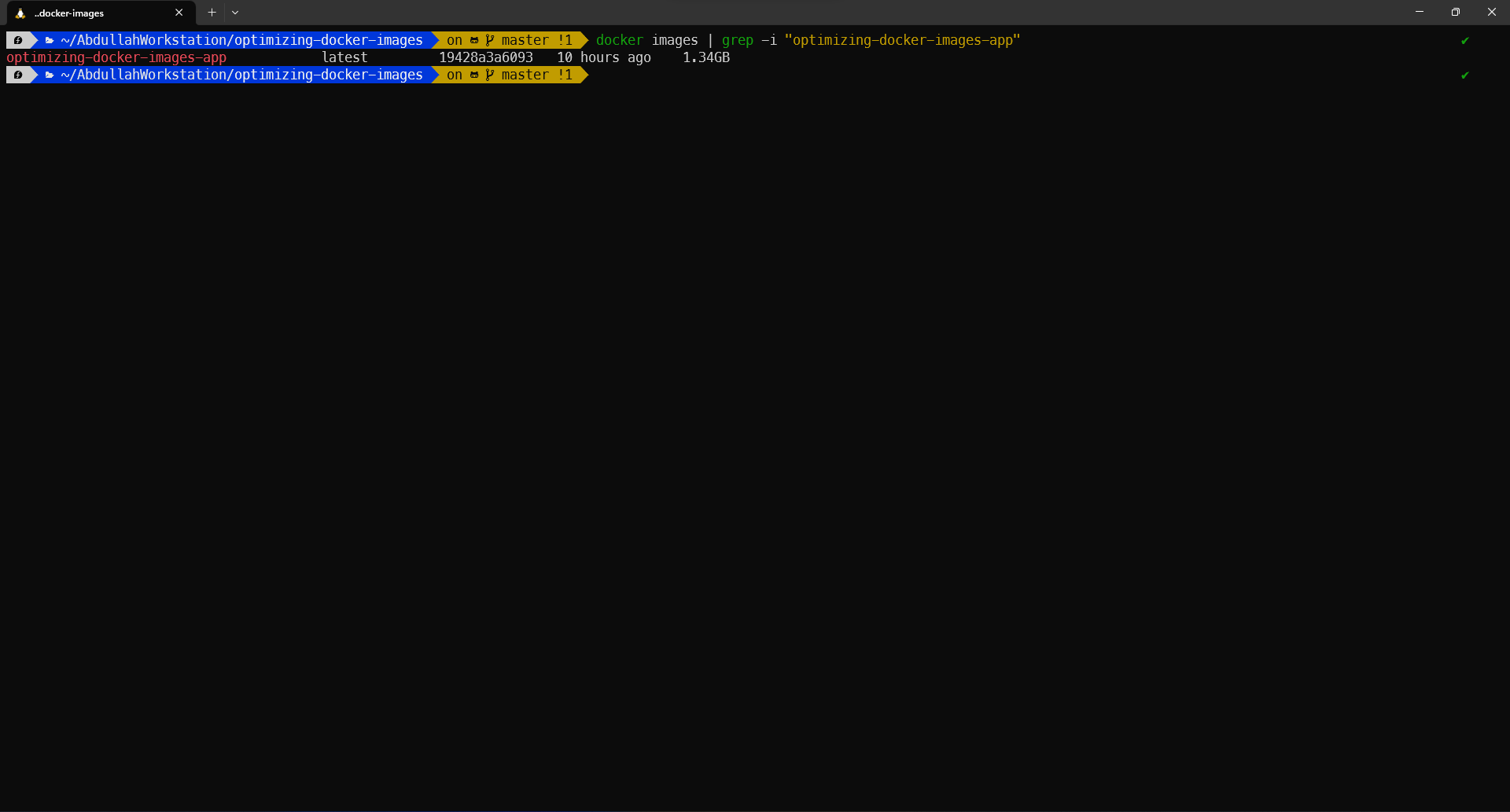Image resolution: width=1510 pixels, height=812 pixels.
Task: Click the green checkmark on the last prompt line
Action: pyautogui.click(x=1464, y=75)
